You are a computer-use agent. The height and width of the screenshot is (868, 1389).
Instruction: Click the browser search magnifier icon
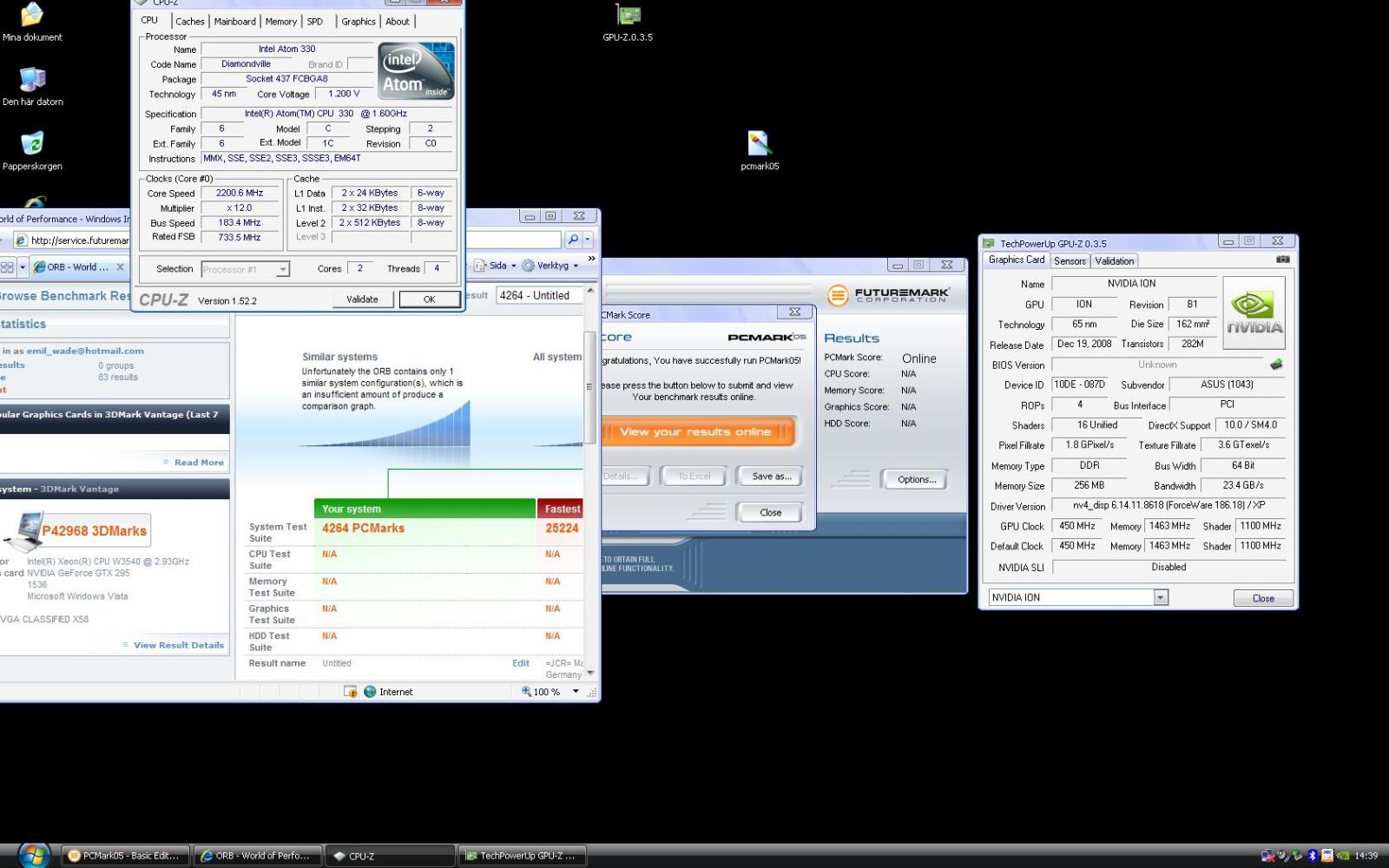point(573,240)
